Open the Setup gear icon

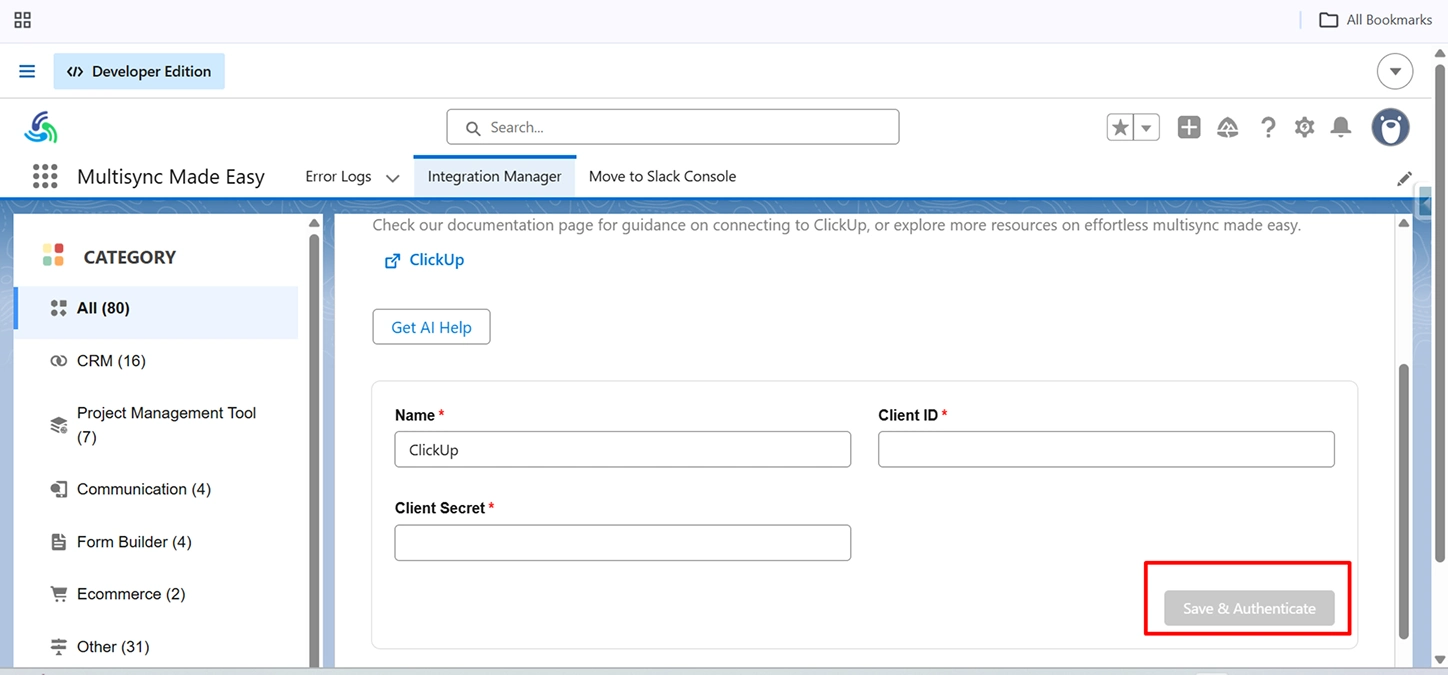tap(1304, 127)
